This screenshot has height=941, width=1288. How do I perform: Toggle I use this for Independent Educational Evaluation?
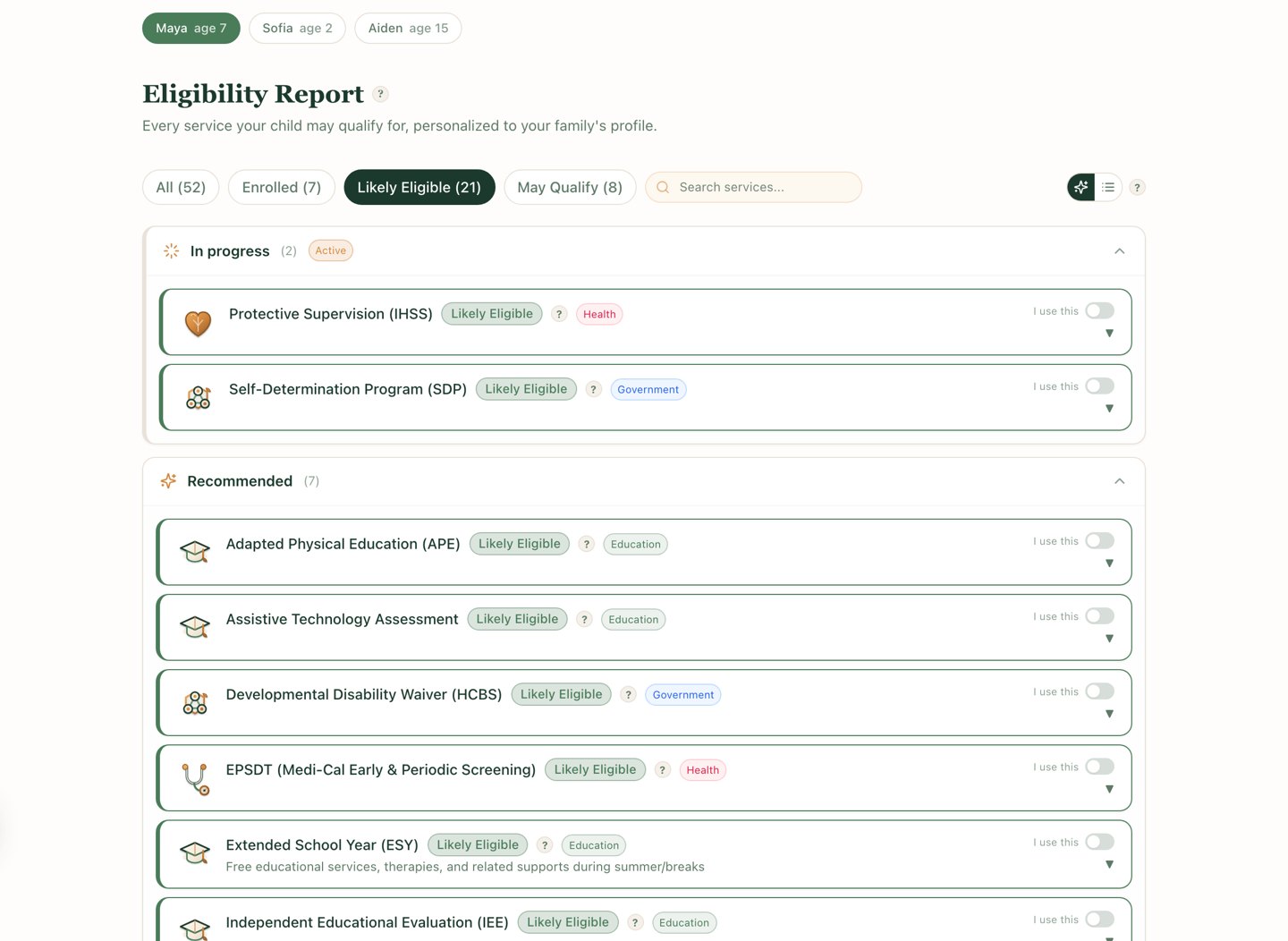click(x=1100, y=920)
